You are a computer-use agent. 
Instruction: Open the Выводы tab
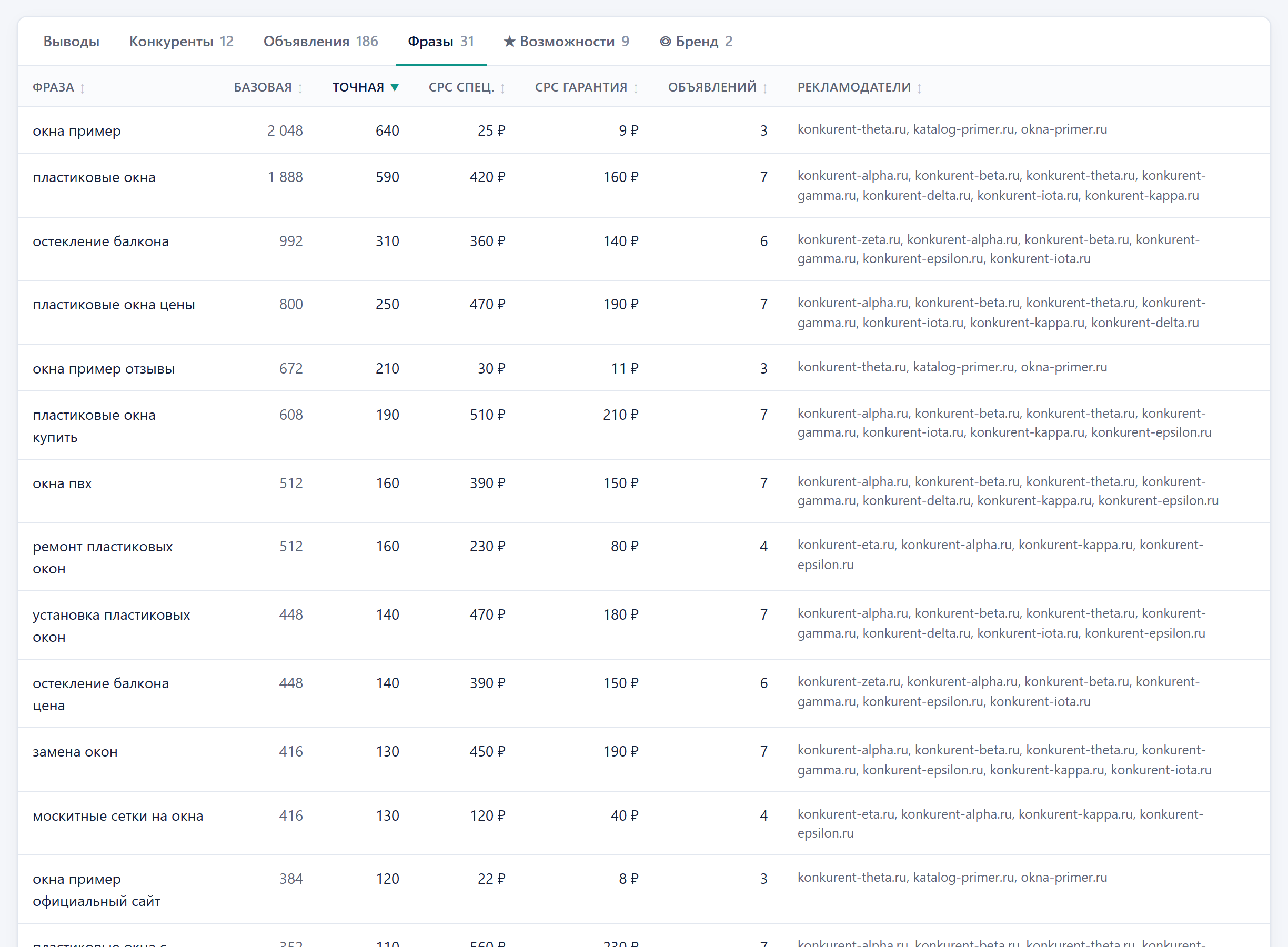tap(71, 41)
